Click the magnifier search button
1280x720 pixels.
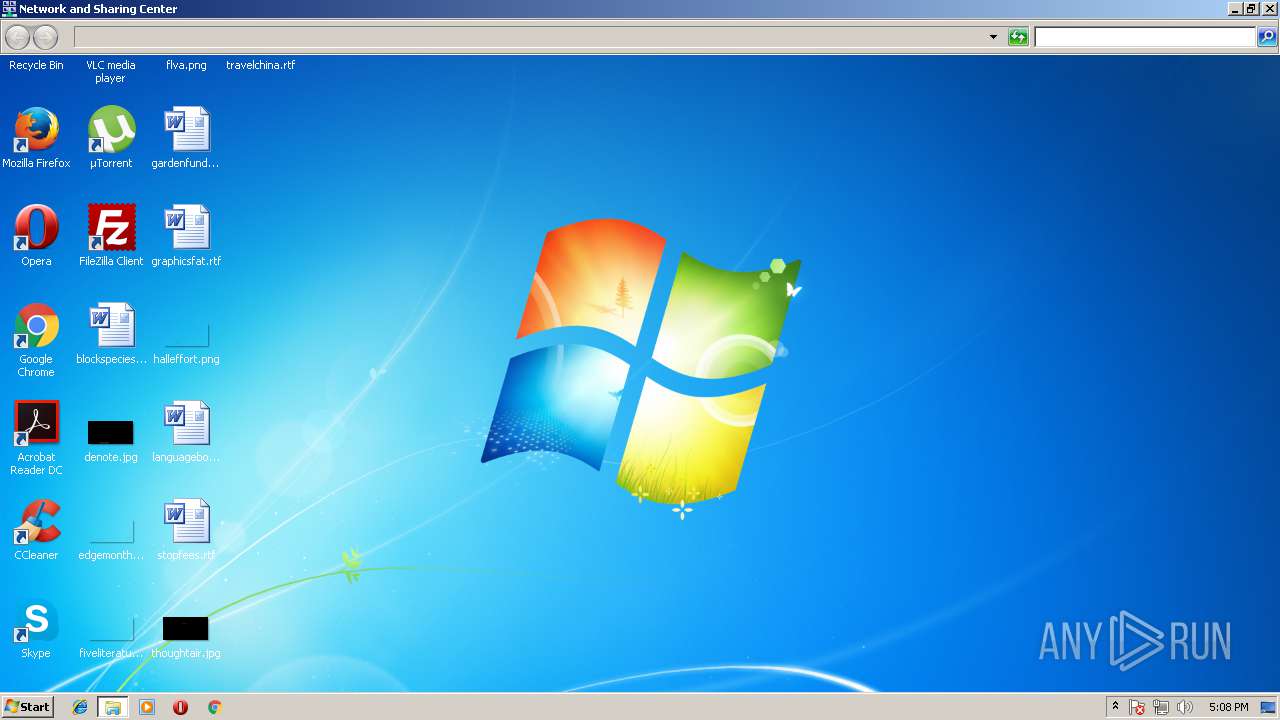point(1267,37)
